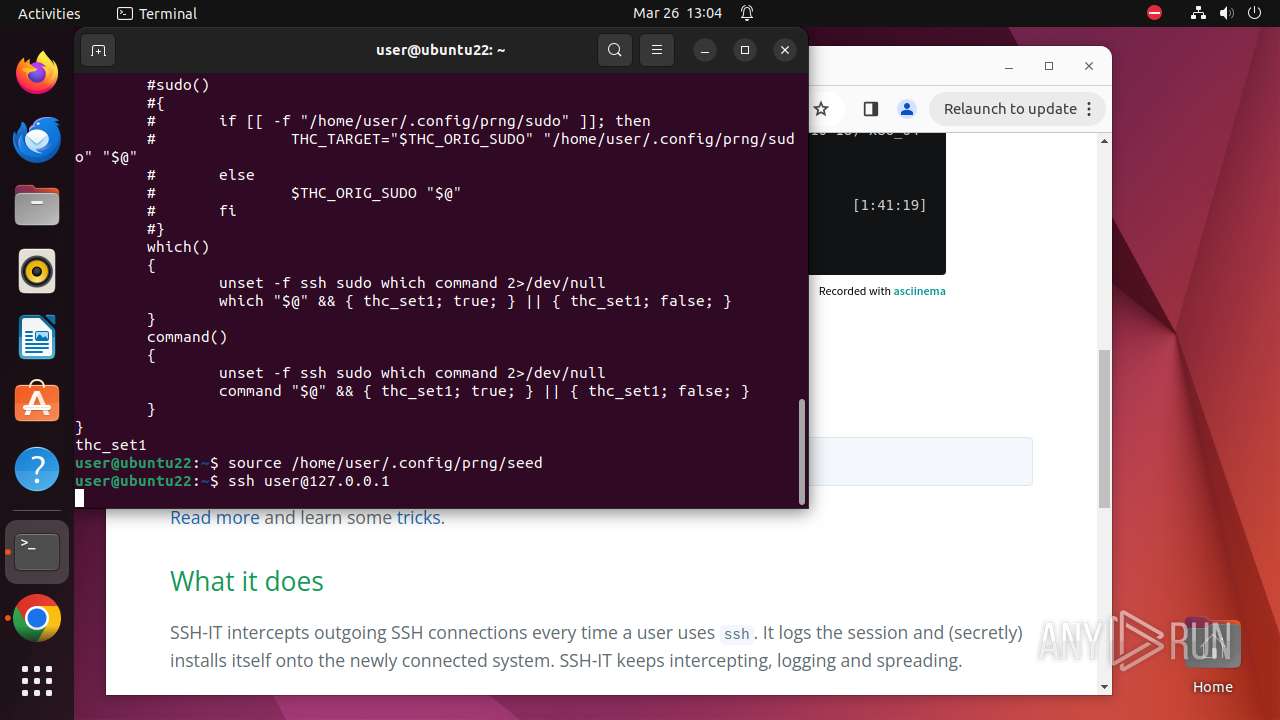Click the asciinema recording player thumbnail
The height and width of the screenshot is (720, 1280).
coord(877,204)
